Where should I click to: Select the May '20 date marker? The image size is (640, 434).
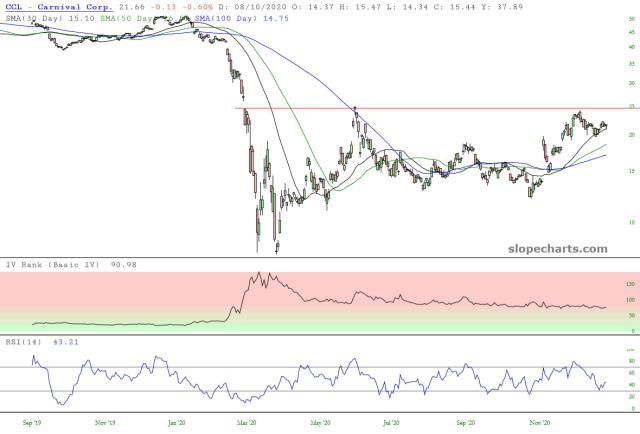click(x=320, y=423)
